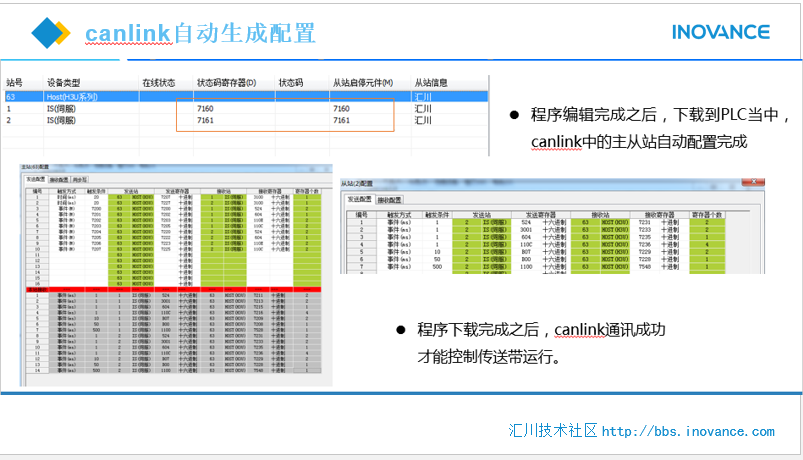Click the 在线状态 column header
Image resolution: width=803 pixels, height=460 pixels.
pos(159,82)
